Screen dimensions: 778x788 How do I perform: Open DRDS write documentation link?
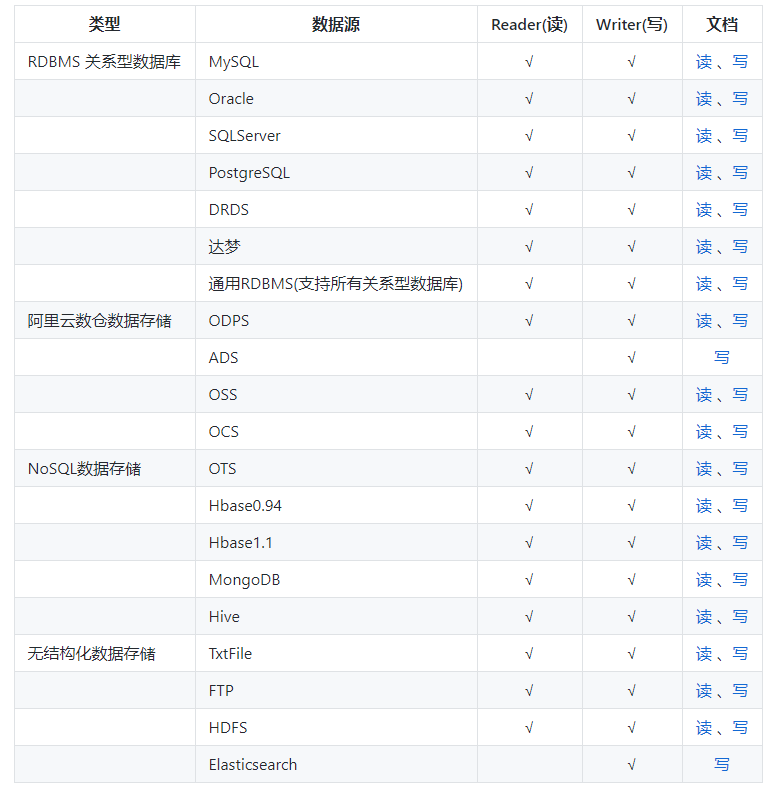pyautogui.click(x=740, y=210)
